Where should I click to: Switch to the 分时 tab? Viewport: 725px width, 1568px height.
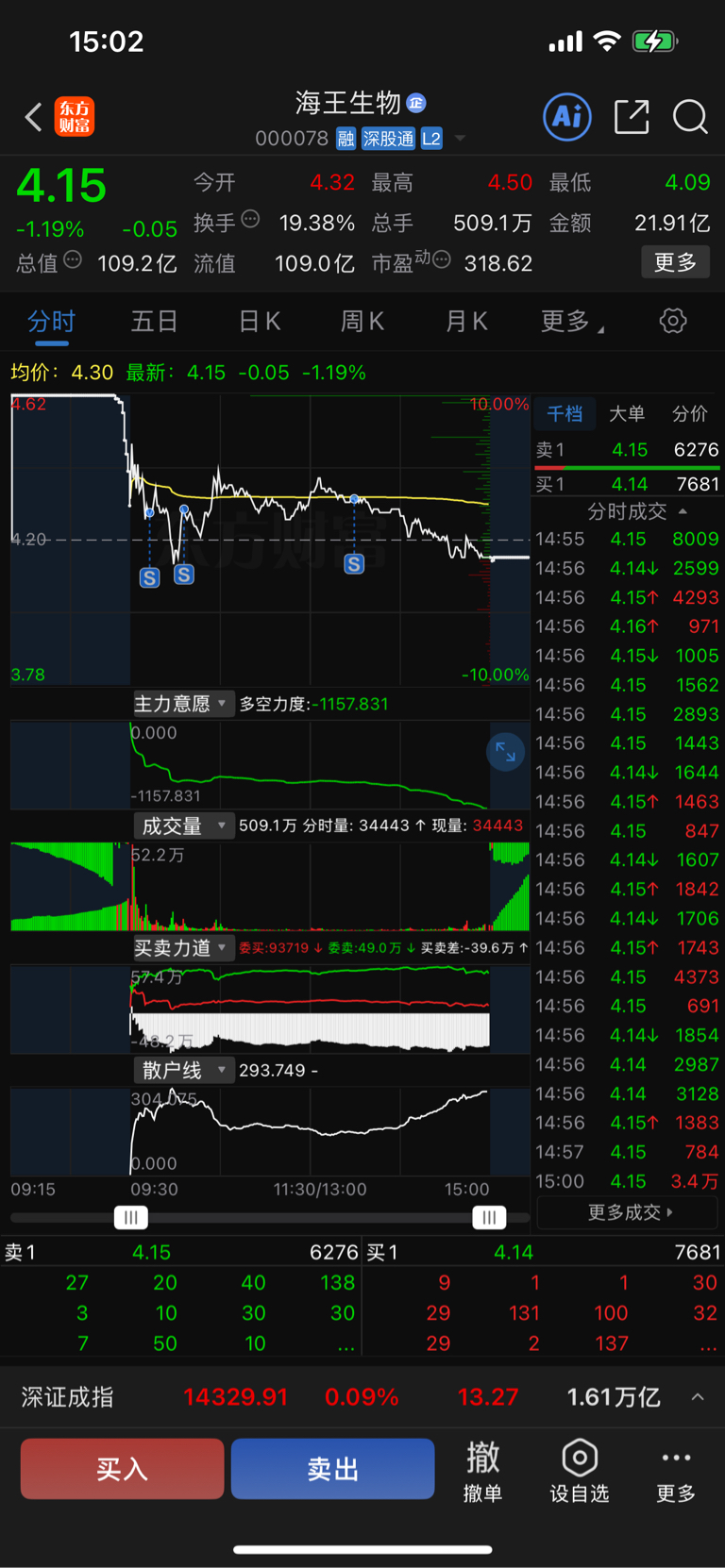coord(51,322)
